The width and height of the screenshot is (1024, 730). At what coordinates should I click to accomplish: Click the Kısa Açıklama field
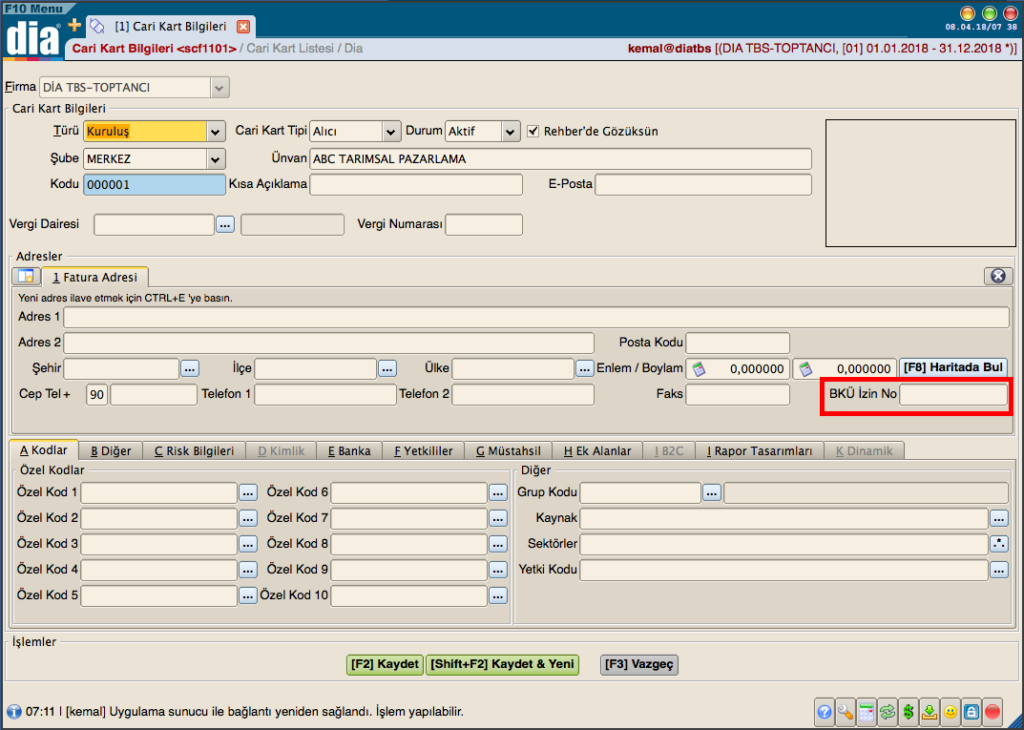(x=416, y=185)
